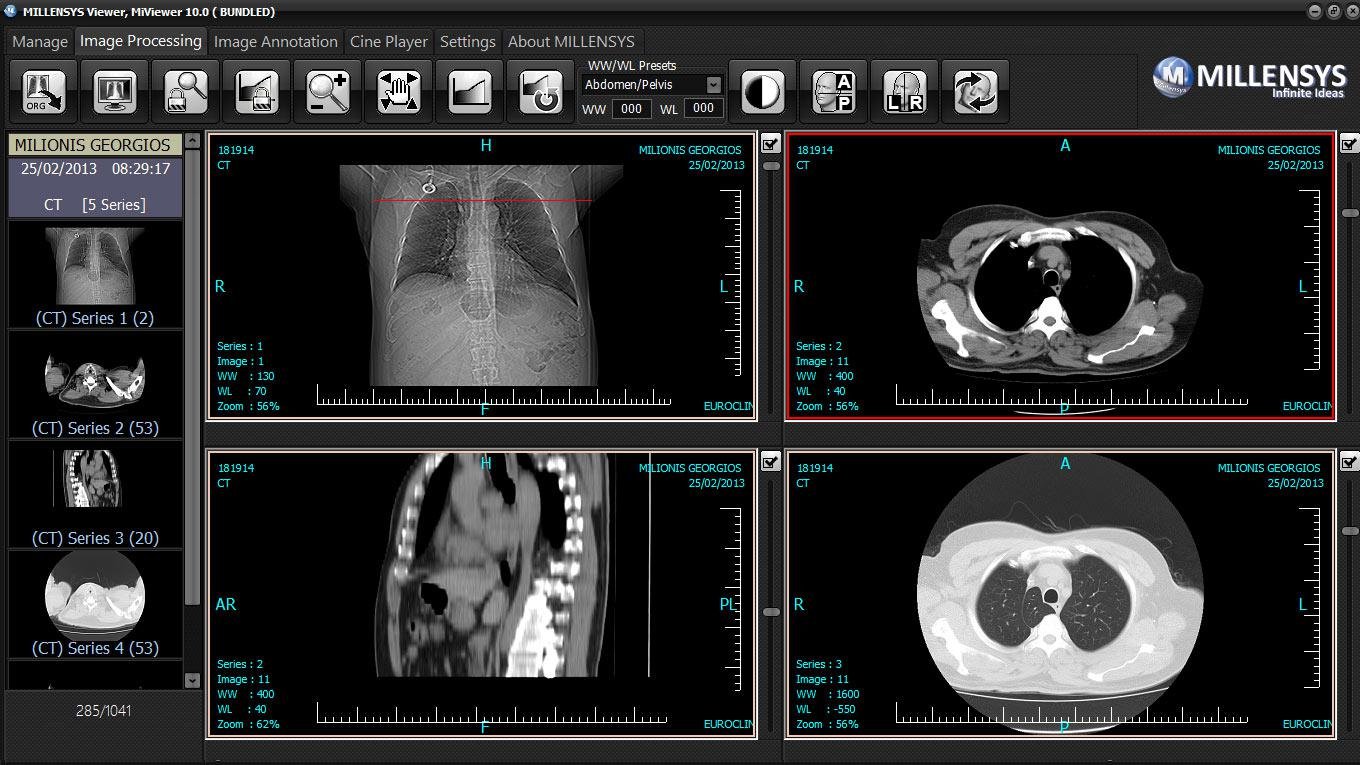
Task: Choose the window level gradient tool
Action: click(470, 92)
